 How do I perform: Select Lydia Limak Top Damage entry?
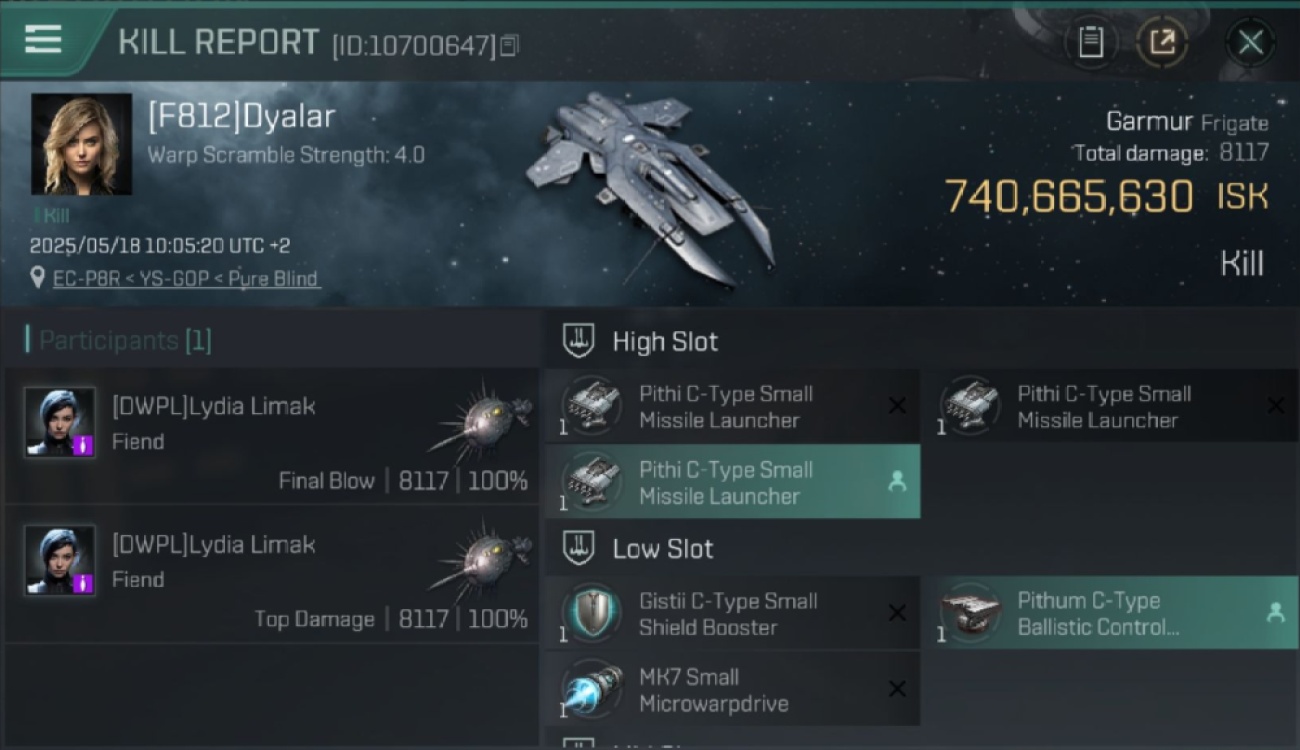272,574
